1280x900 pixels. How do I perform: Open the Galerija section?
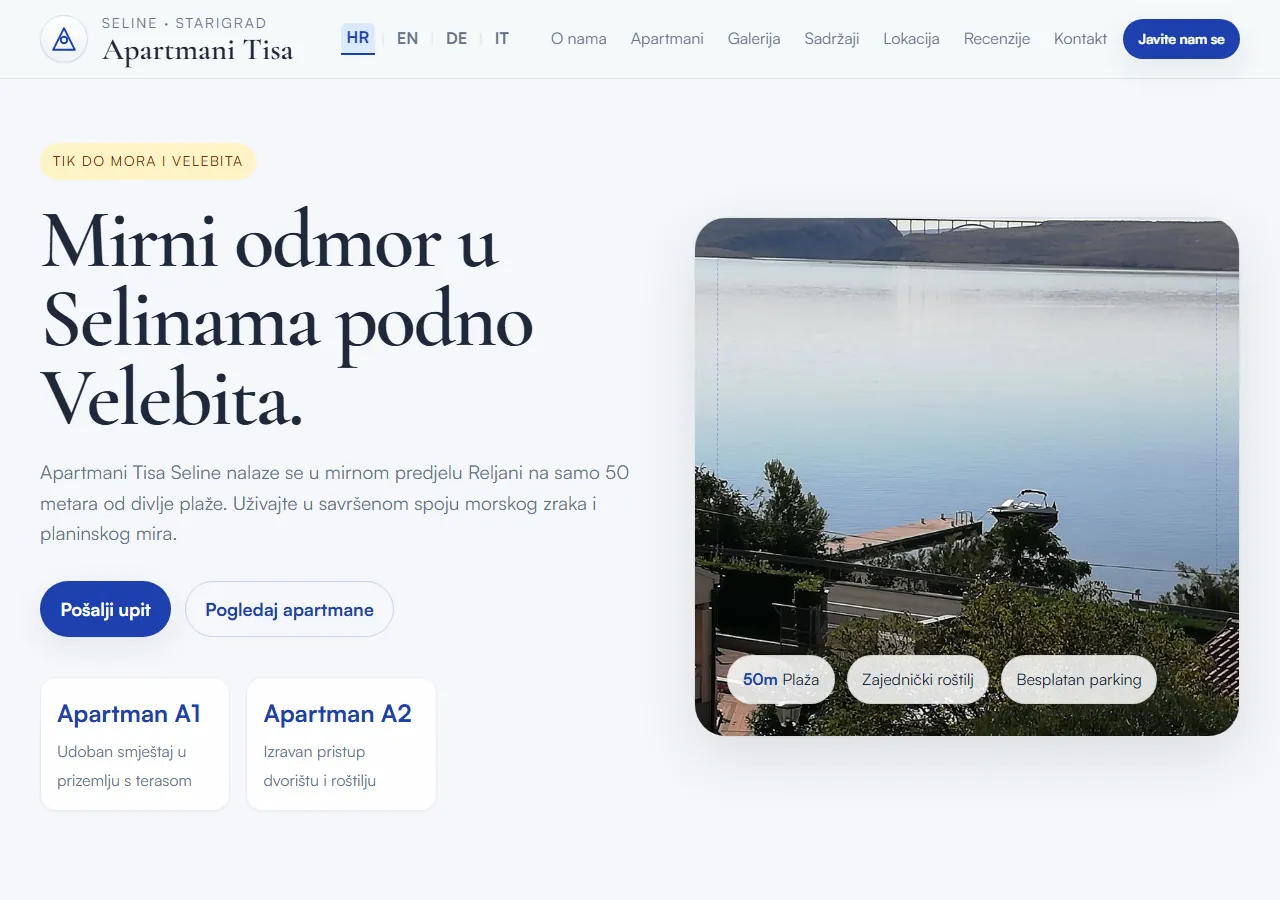tap(754, 39)
